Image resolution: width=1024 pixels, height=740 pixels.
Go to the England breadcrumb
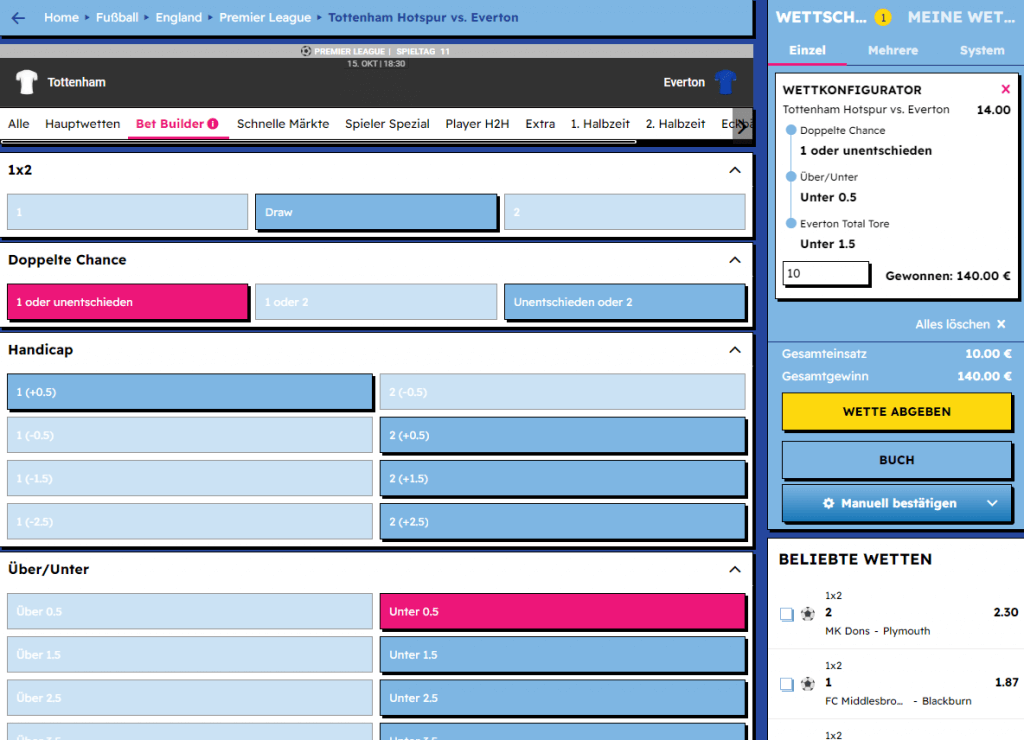coord(178,18)
